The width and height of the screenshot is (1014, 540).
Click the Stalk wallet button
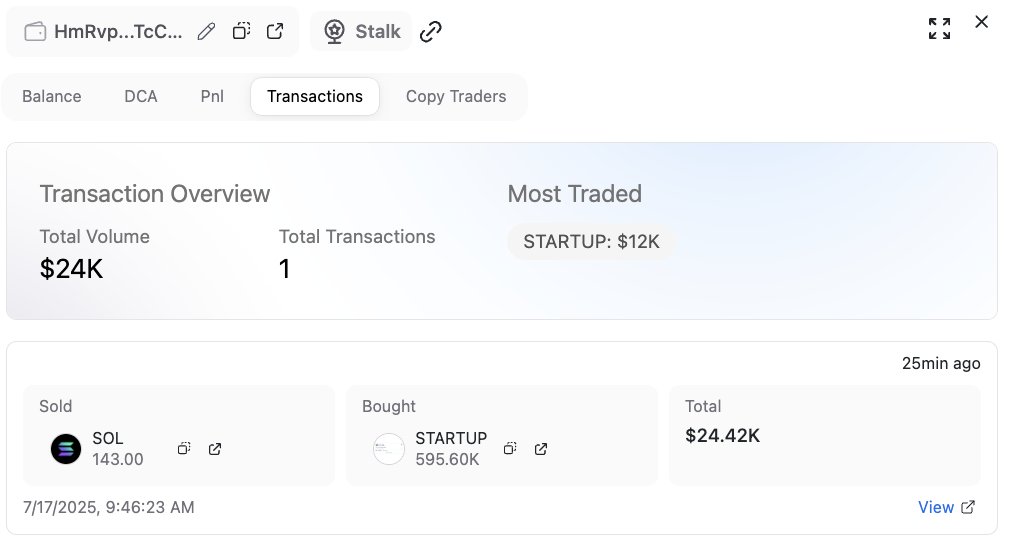pyautogui.click(x=361, y=31)
